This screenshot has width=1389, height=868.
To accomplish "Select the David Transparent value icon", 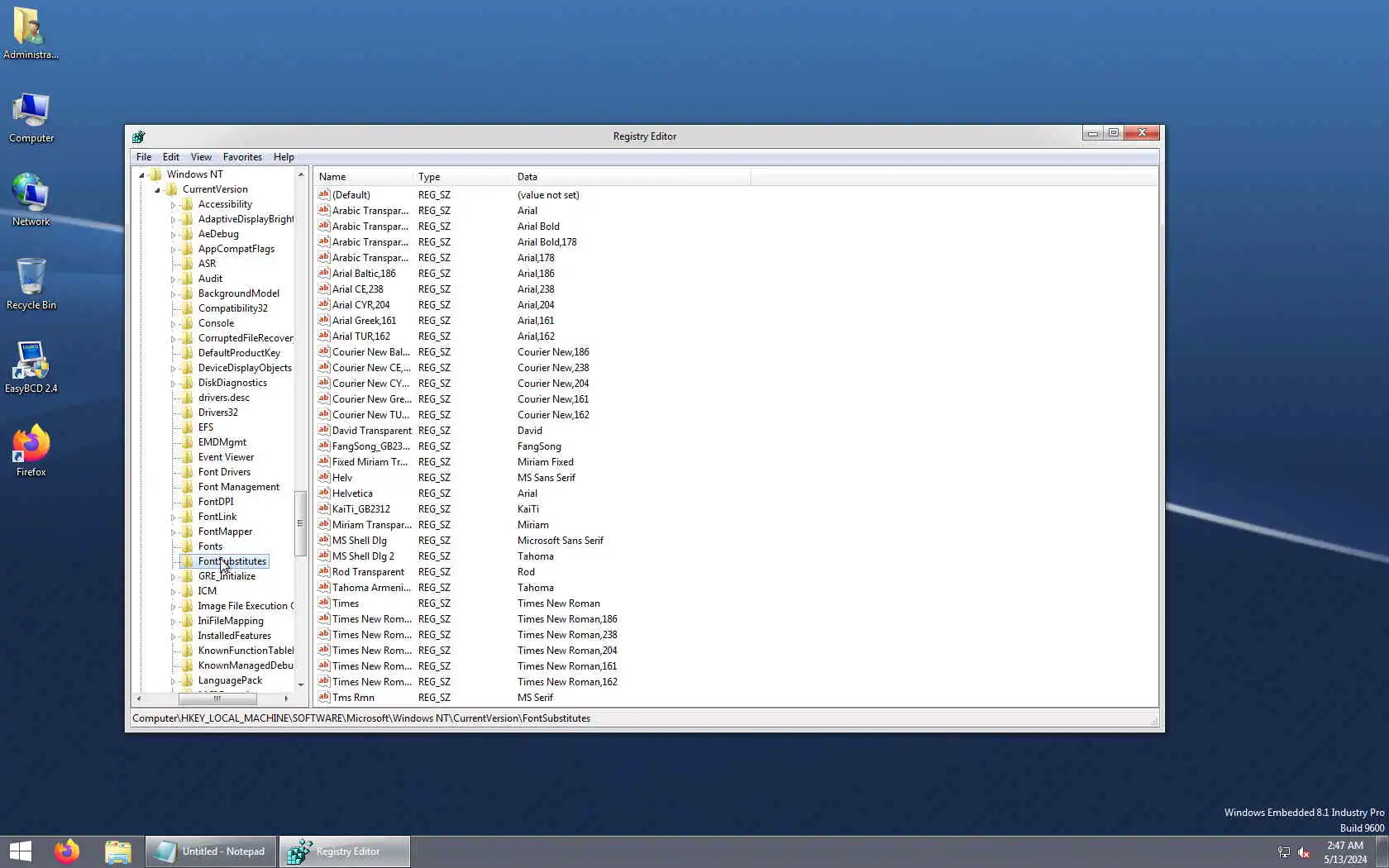I will point(324,430).
